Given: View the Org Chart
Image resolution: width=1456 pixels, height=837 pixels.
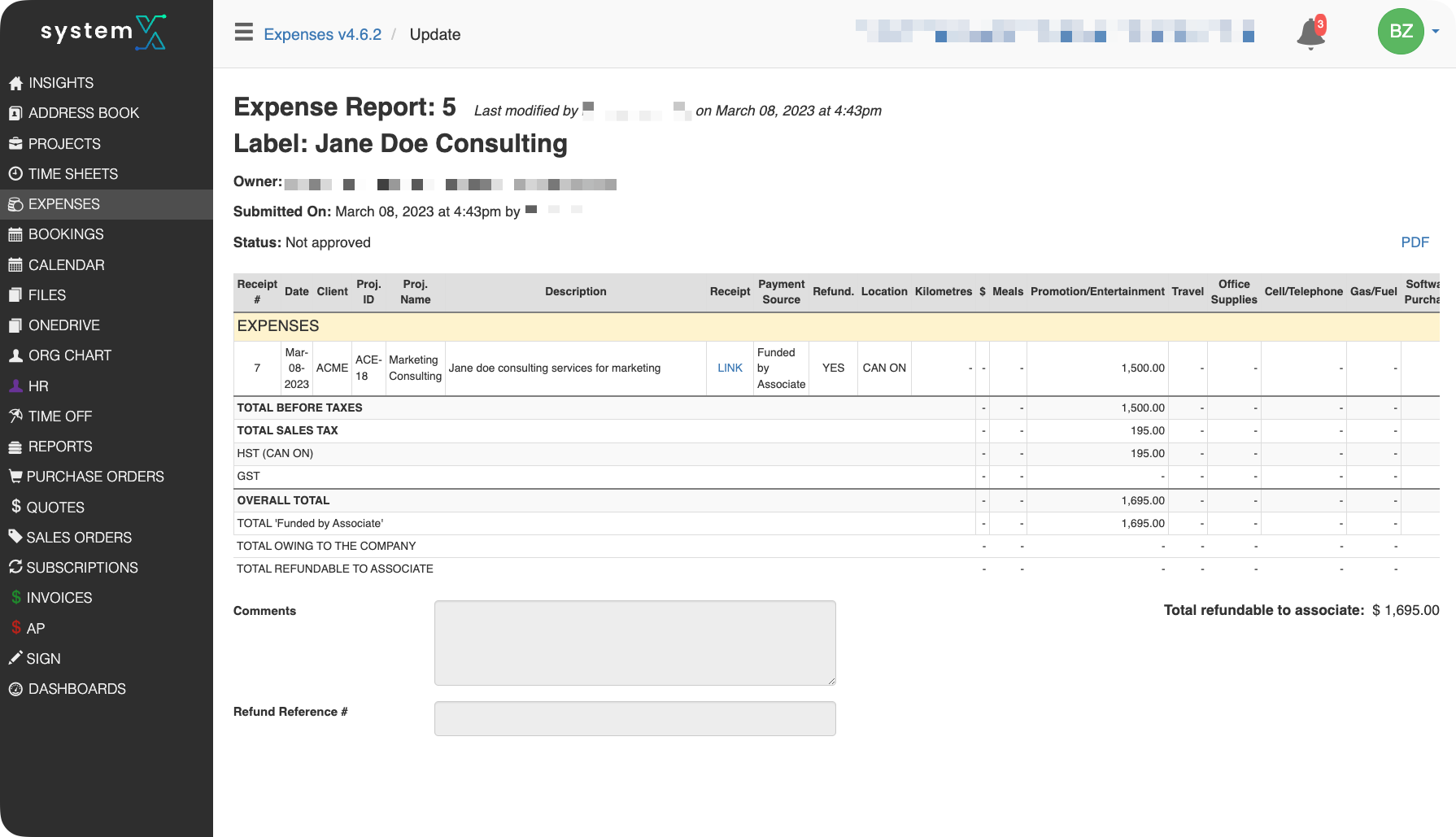Looking at the screenshot, I should [69, 355].
